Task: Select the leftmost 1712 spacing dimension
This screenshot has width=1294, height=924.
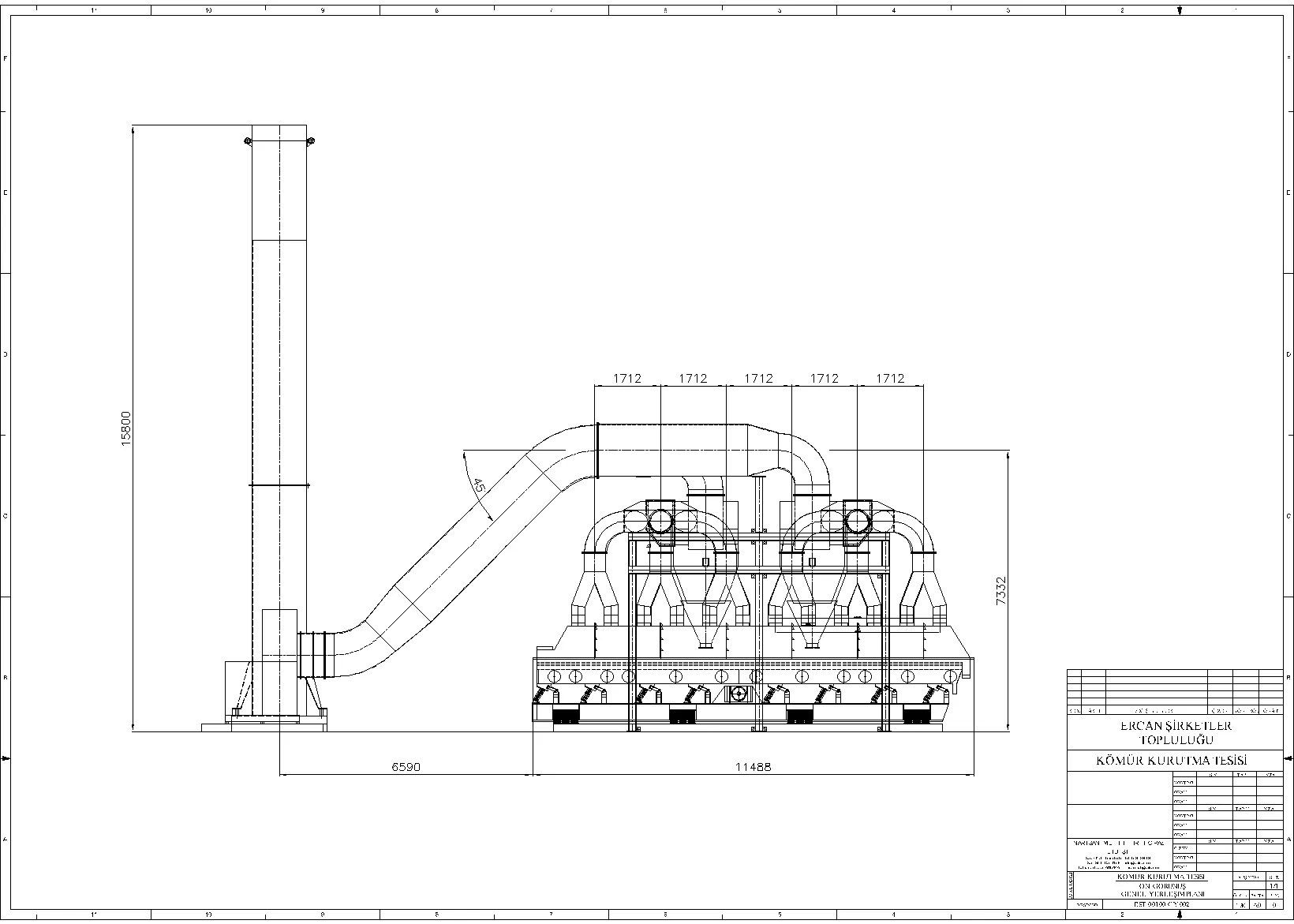Action: pyautogui.click(x=627, y=378)
